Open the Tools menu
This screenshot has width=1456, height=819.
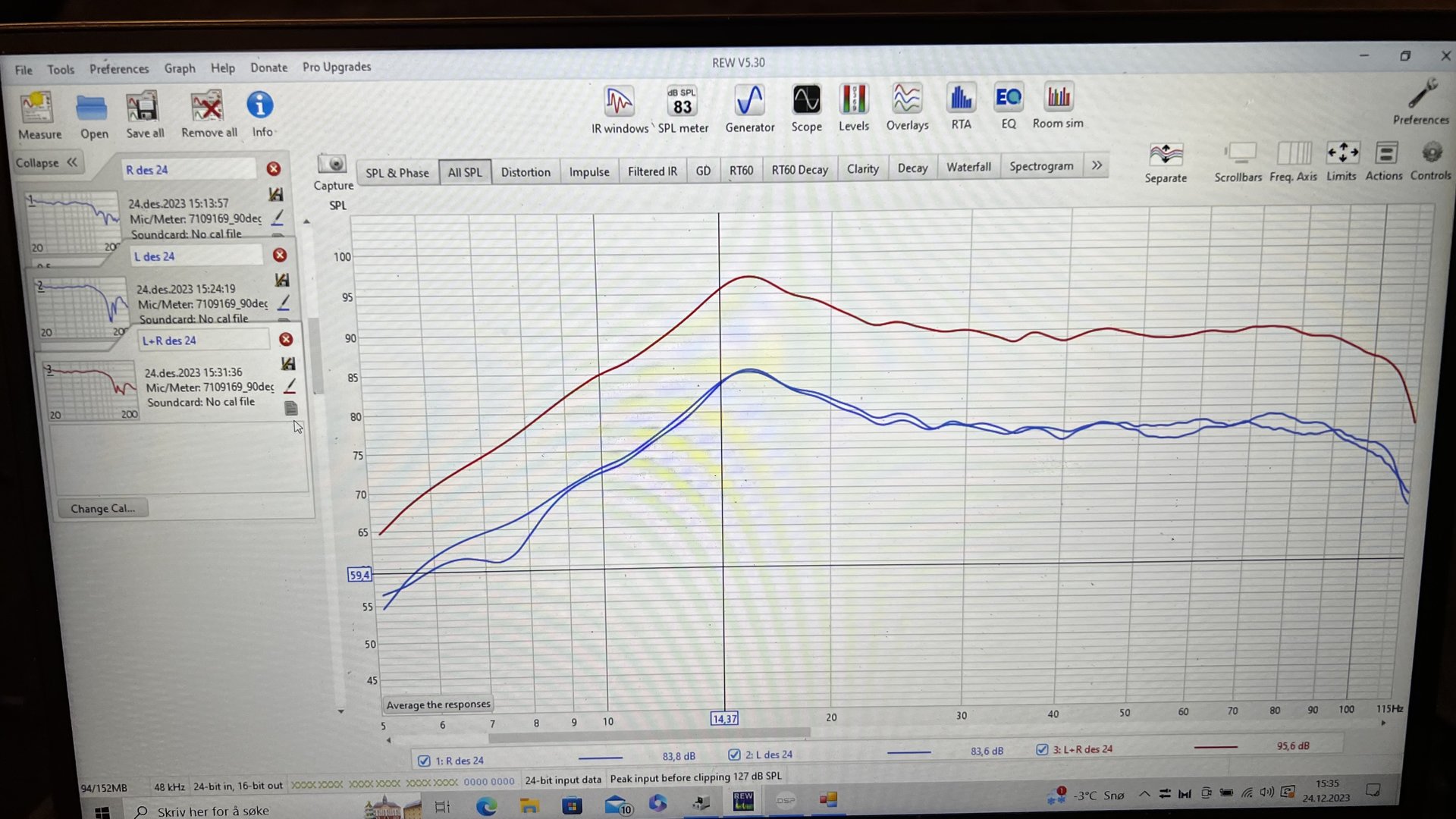tap(61, 69)
